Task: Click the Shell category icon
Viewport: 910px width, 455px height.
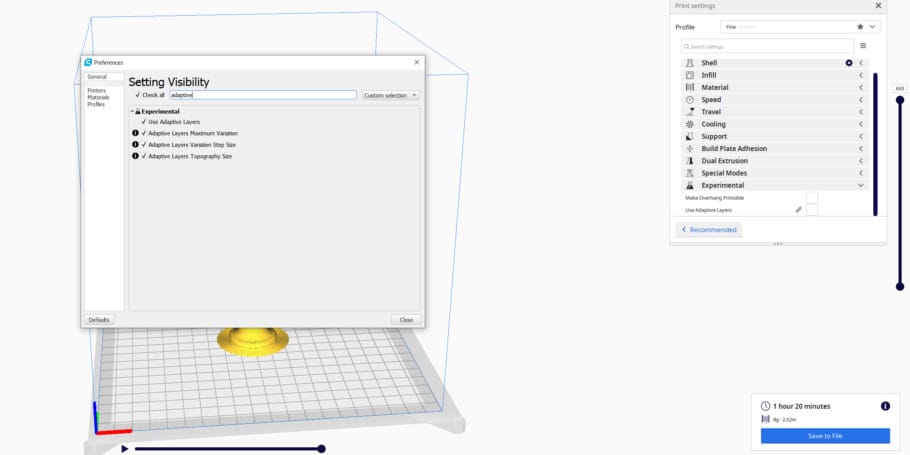Action: click(689, 63)
